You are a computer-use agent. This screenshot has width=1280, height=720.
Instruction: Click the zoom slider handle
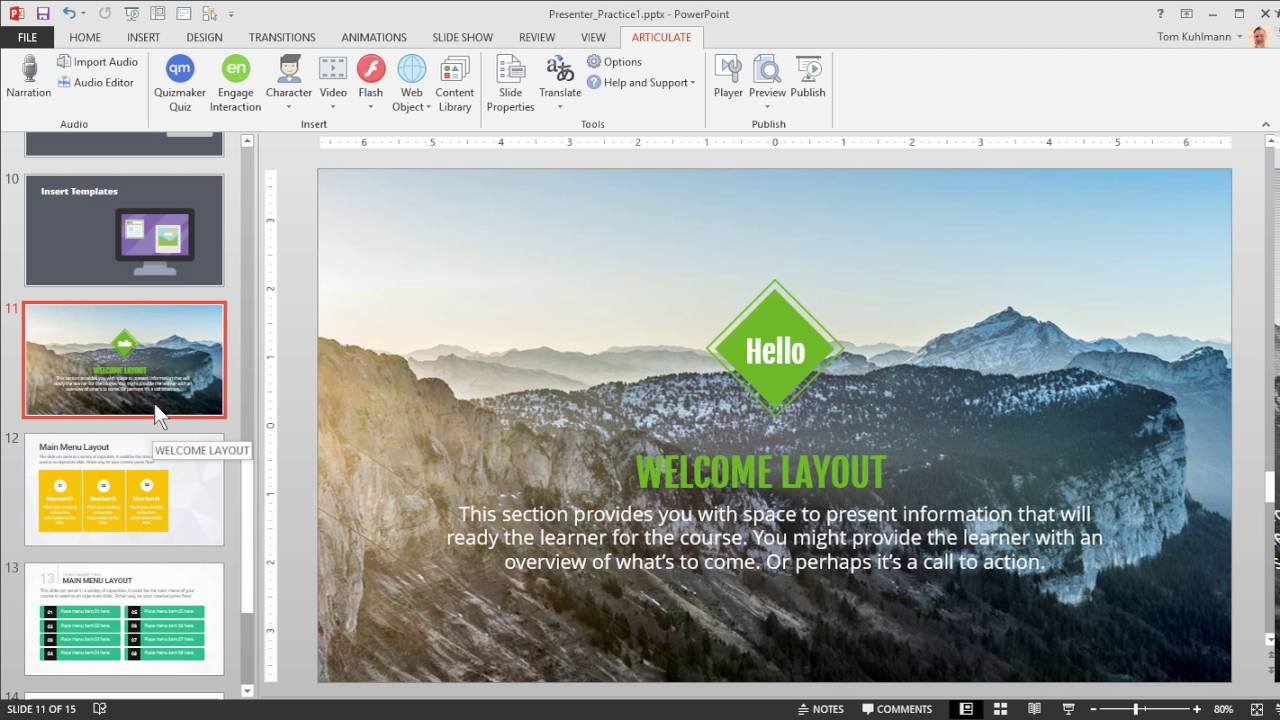click(x=1136, y=709)
